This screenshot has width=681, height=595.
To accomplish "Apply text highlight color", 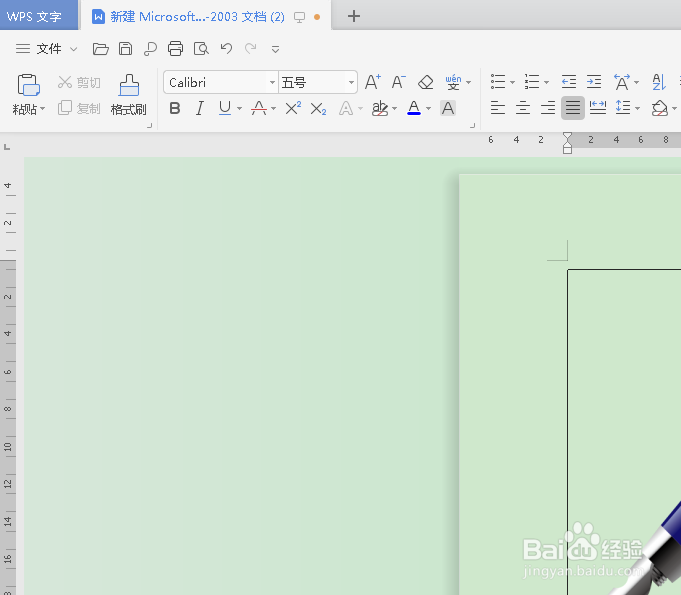I will coord(380,108).
